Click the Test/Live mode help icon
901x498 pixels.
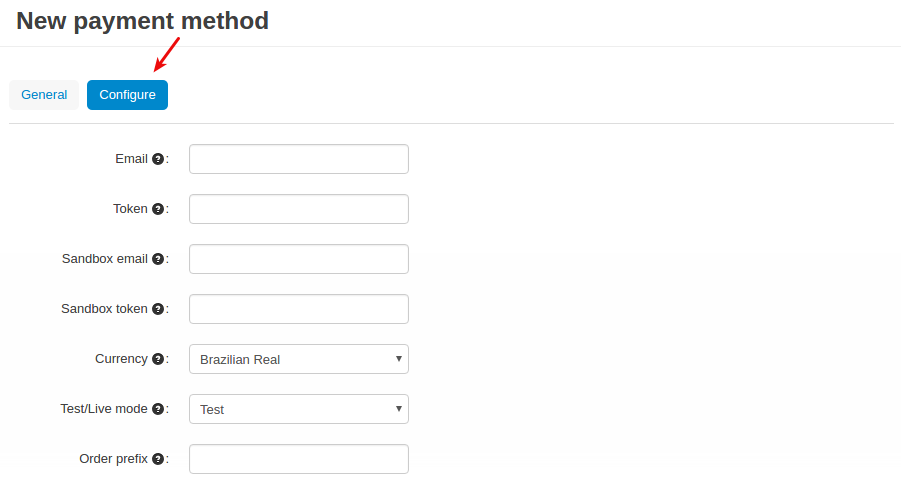coord(158,409)
